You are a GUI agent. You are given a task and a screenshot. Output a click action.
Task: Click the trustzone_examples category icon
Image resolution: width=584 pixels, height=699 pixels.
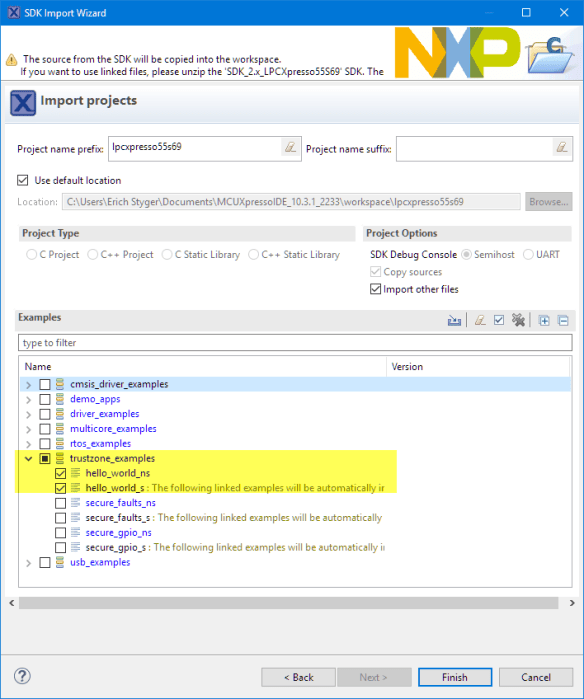click(60, 458)
